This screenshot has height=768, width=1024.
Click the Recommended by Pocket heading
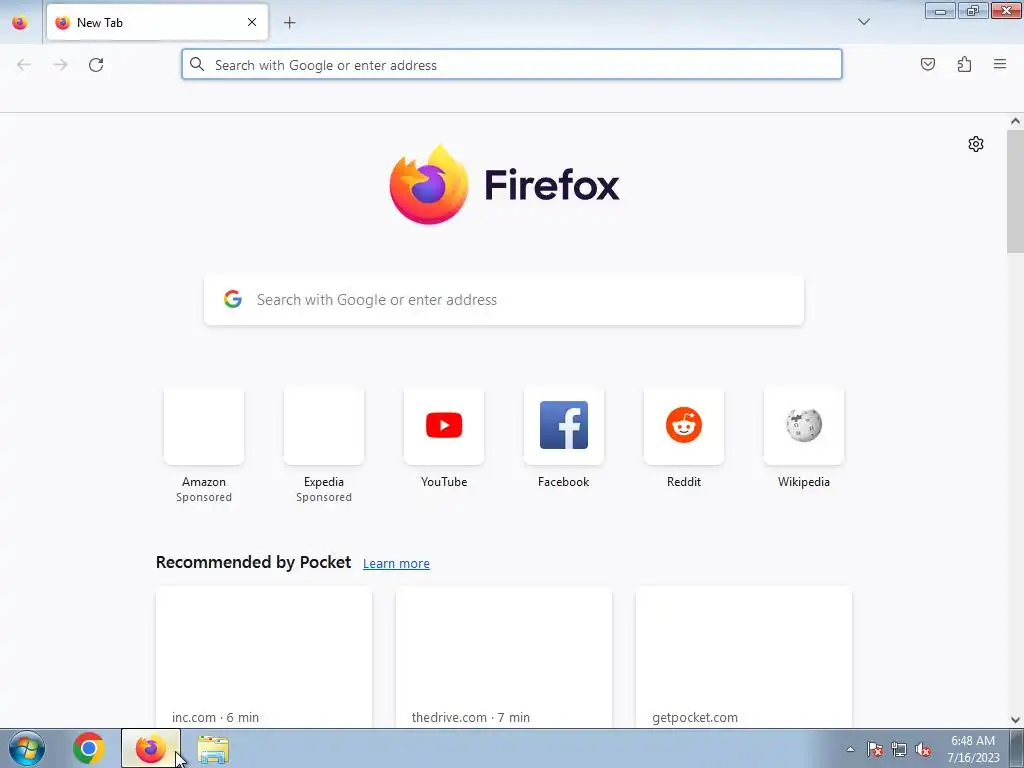(x=253, y=562)
